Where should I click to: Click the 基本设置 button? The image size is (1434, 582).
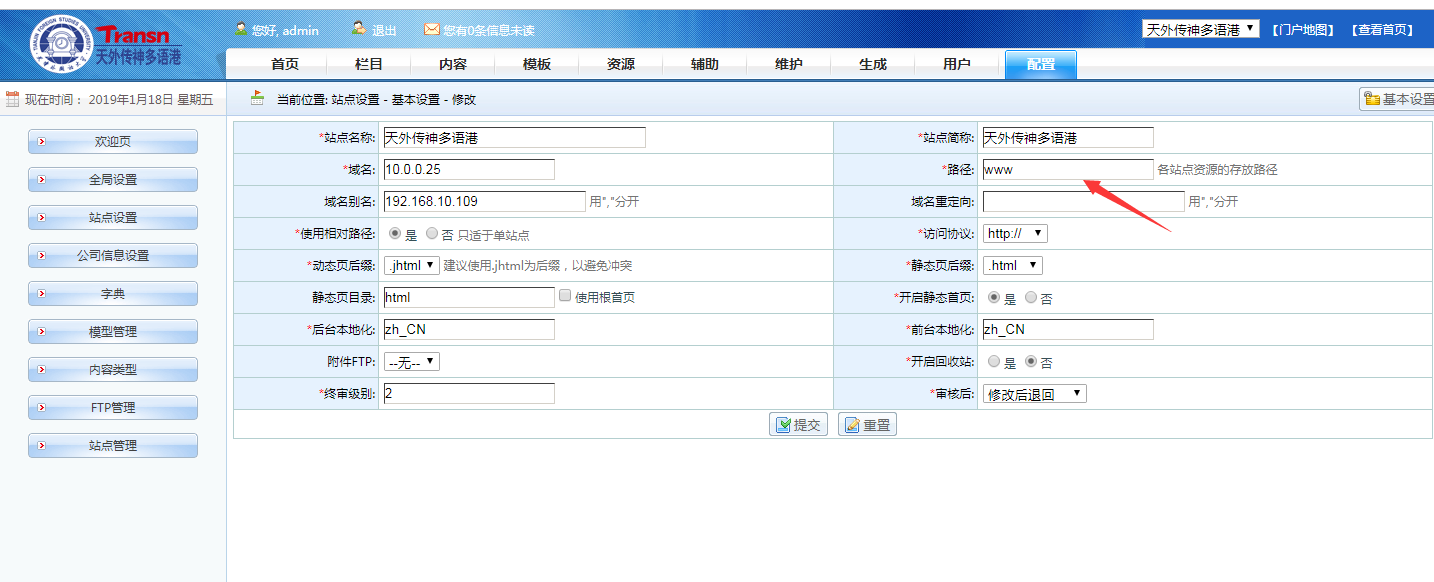[x=1397, y=99]
